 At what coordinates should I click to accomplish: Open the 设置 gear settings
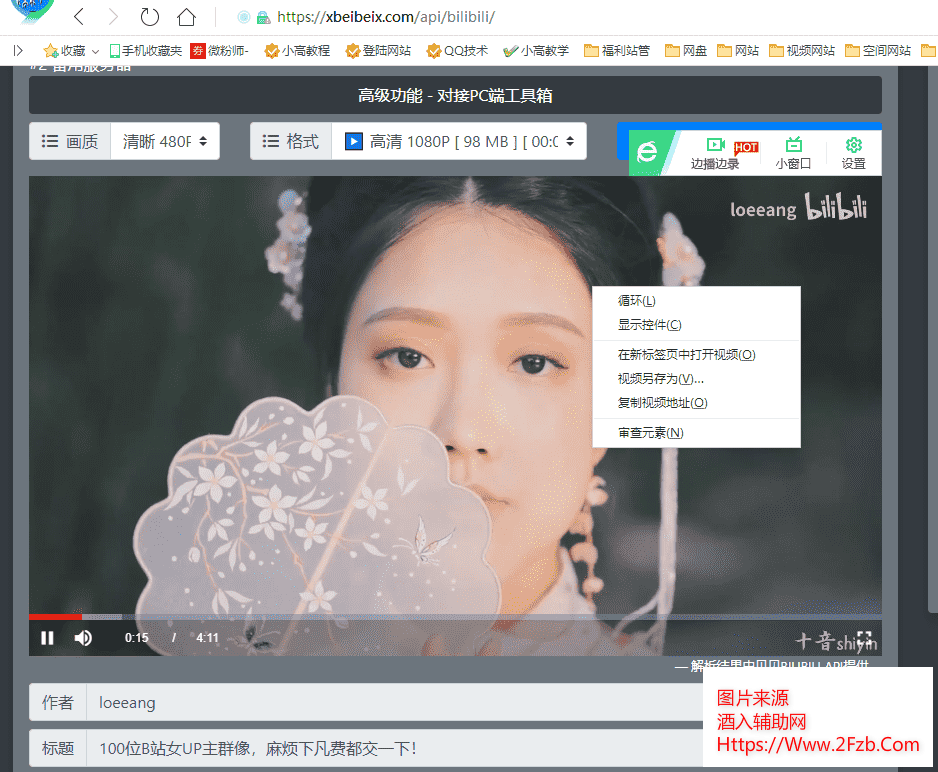tap(853, 153)
